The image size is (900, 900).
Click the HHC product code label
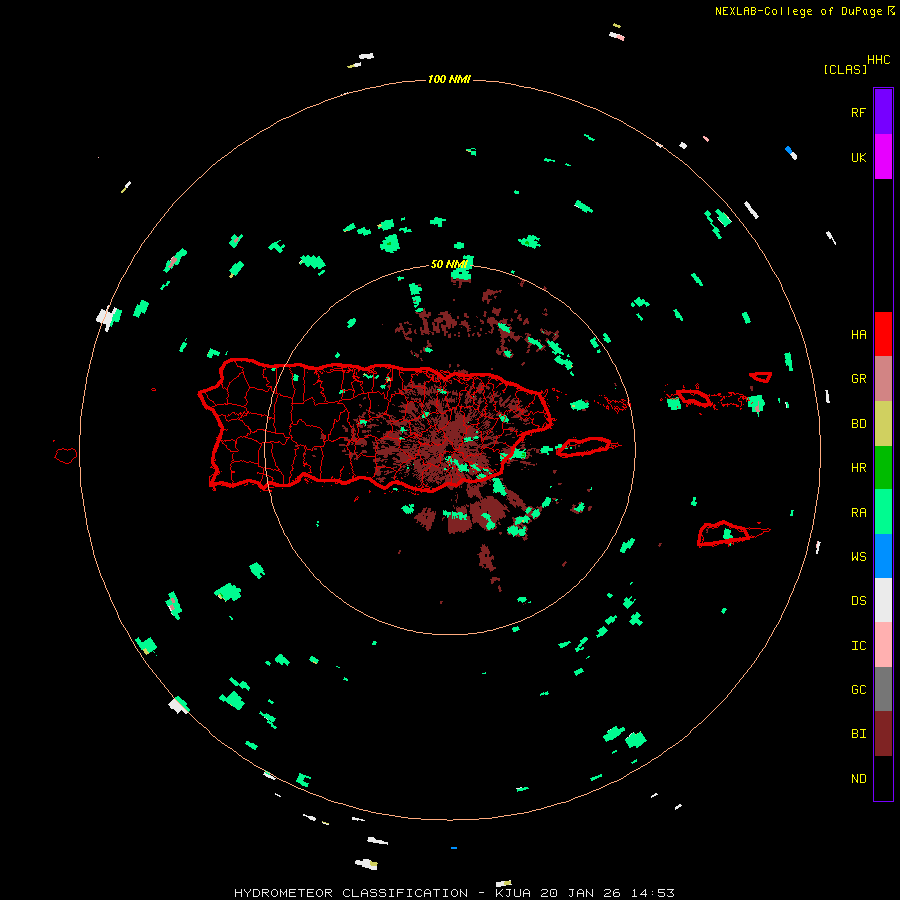tap(878, 60)
